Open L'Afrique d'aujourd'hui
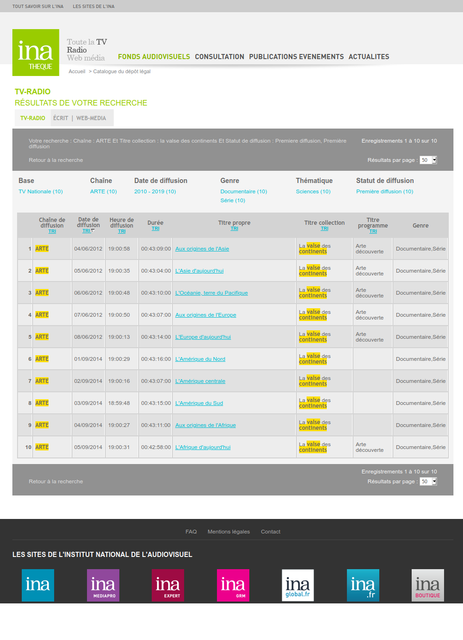Image resolution: width=463 pixels, height=640 pixels. [203, 447]
